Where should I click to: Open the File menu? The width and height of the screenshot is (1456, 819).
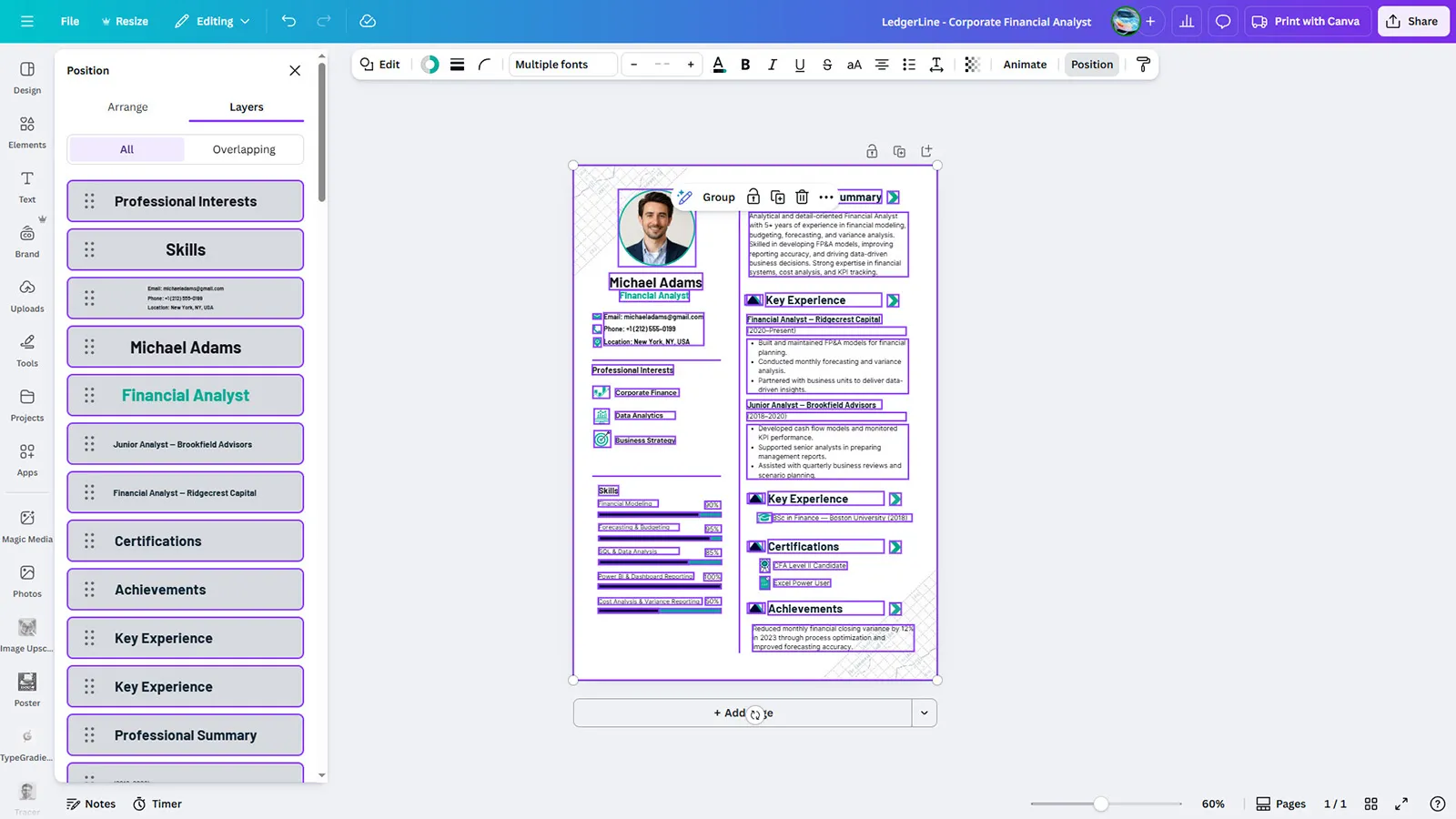[x=70, y=21]
